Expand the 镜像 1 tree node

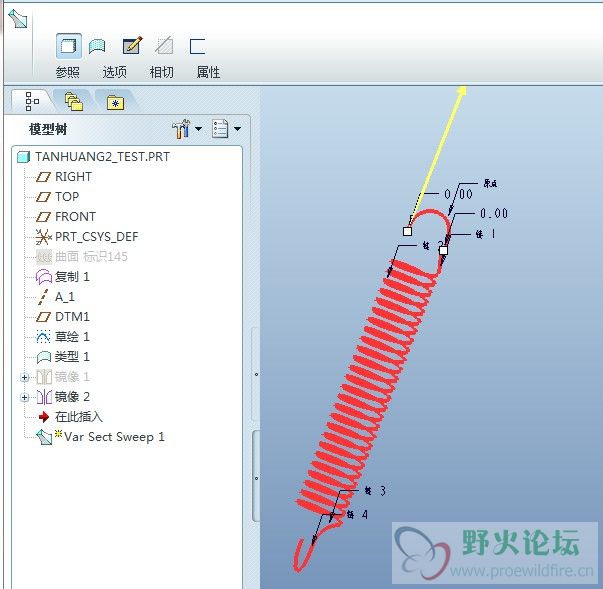25,378
